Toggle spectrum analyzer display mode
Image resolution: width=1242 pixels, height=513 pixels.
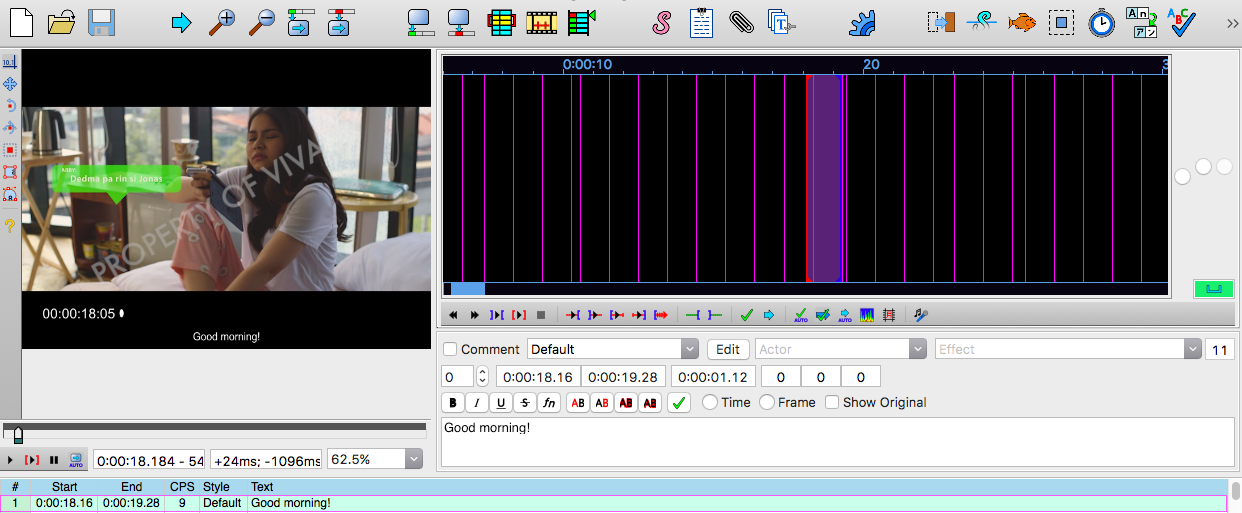tap(867, 315)
